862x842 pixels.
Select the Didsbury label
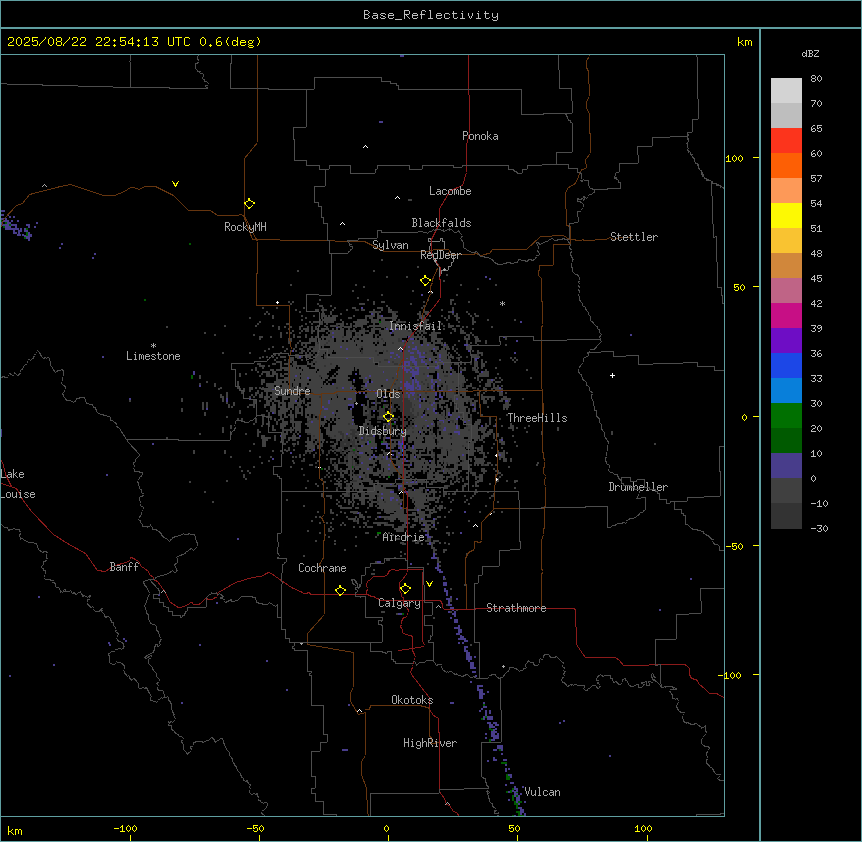click(x=383, y=431)
